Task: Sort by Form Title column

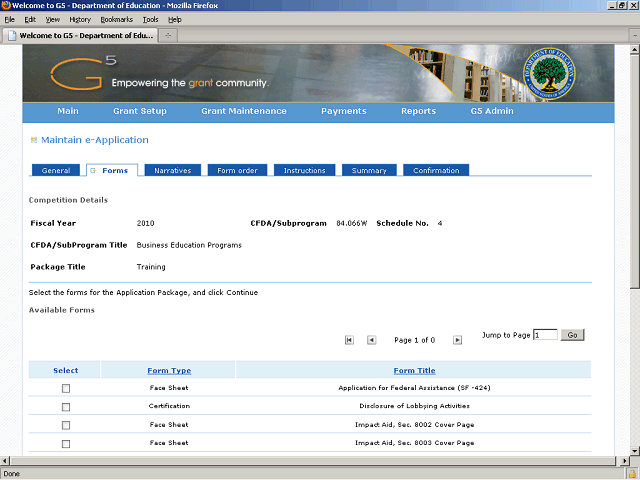Action: (x=414, y=371)
